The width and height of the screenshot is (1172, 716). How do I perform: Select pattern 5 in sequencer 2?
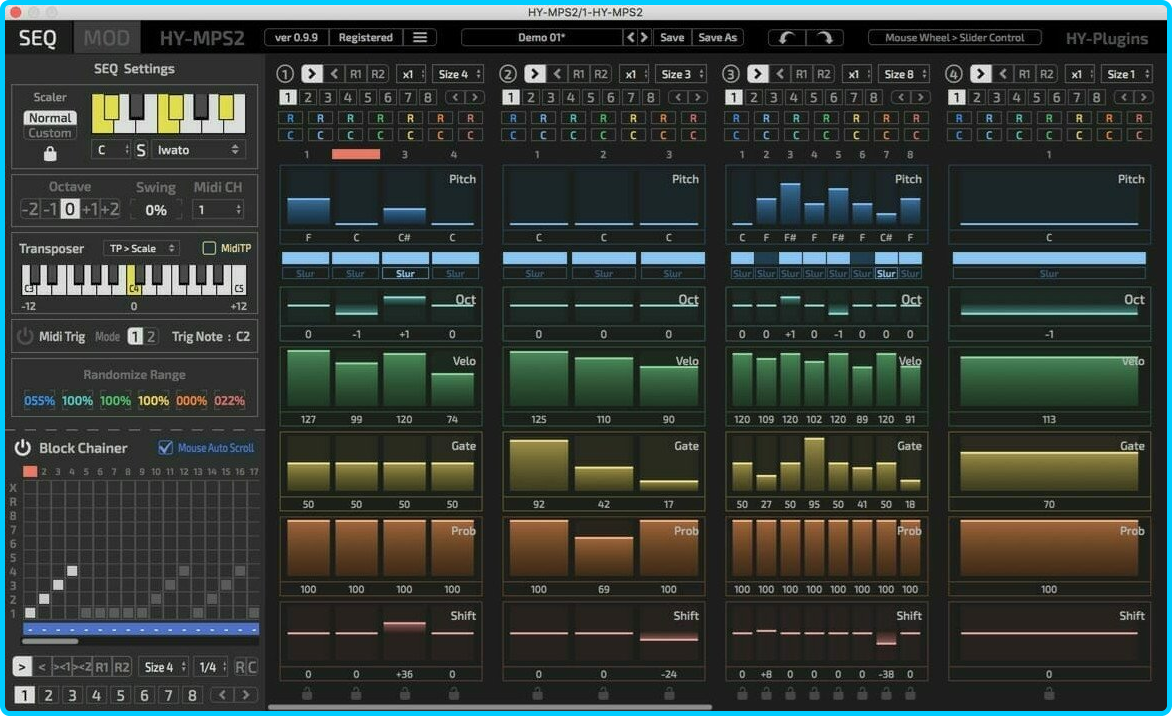pos(590,97)
